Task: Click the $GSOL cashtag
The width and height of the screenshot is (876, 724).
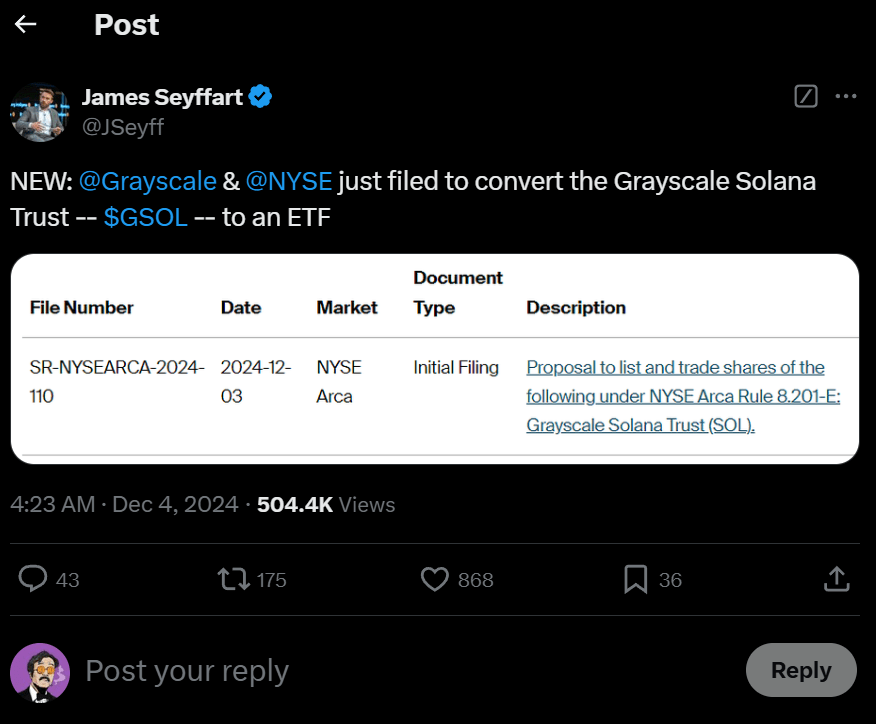Action: 146,217
